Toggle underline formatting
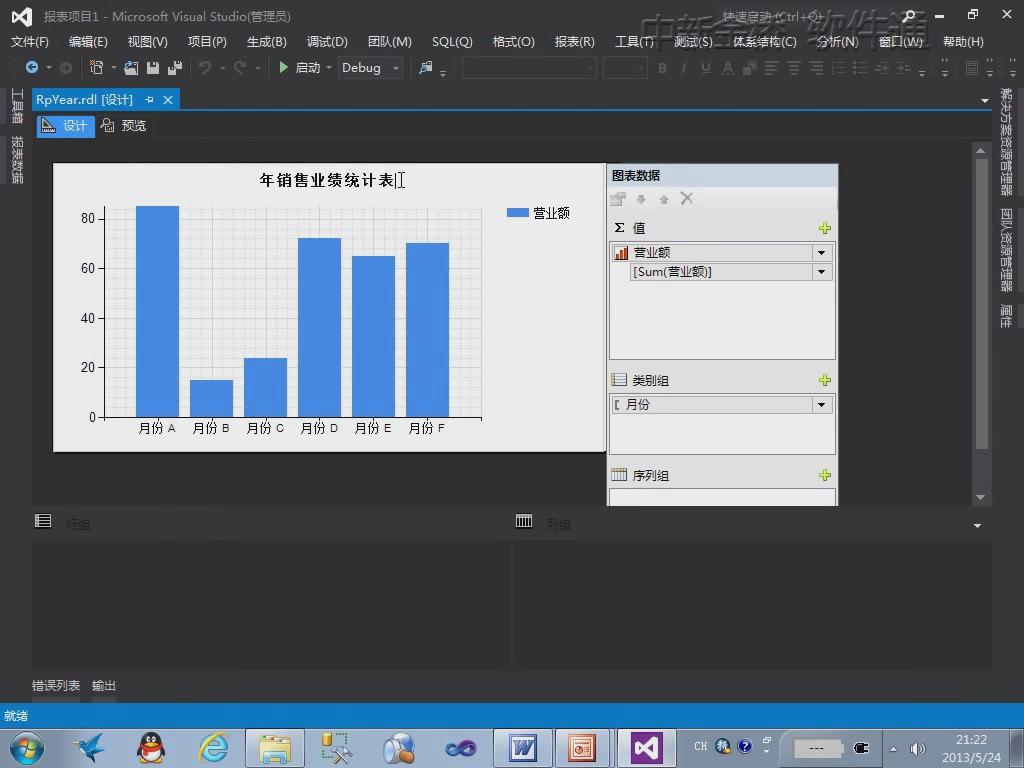The height and width of the screenshot is (768, 1024). point(705,68)
